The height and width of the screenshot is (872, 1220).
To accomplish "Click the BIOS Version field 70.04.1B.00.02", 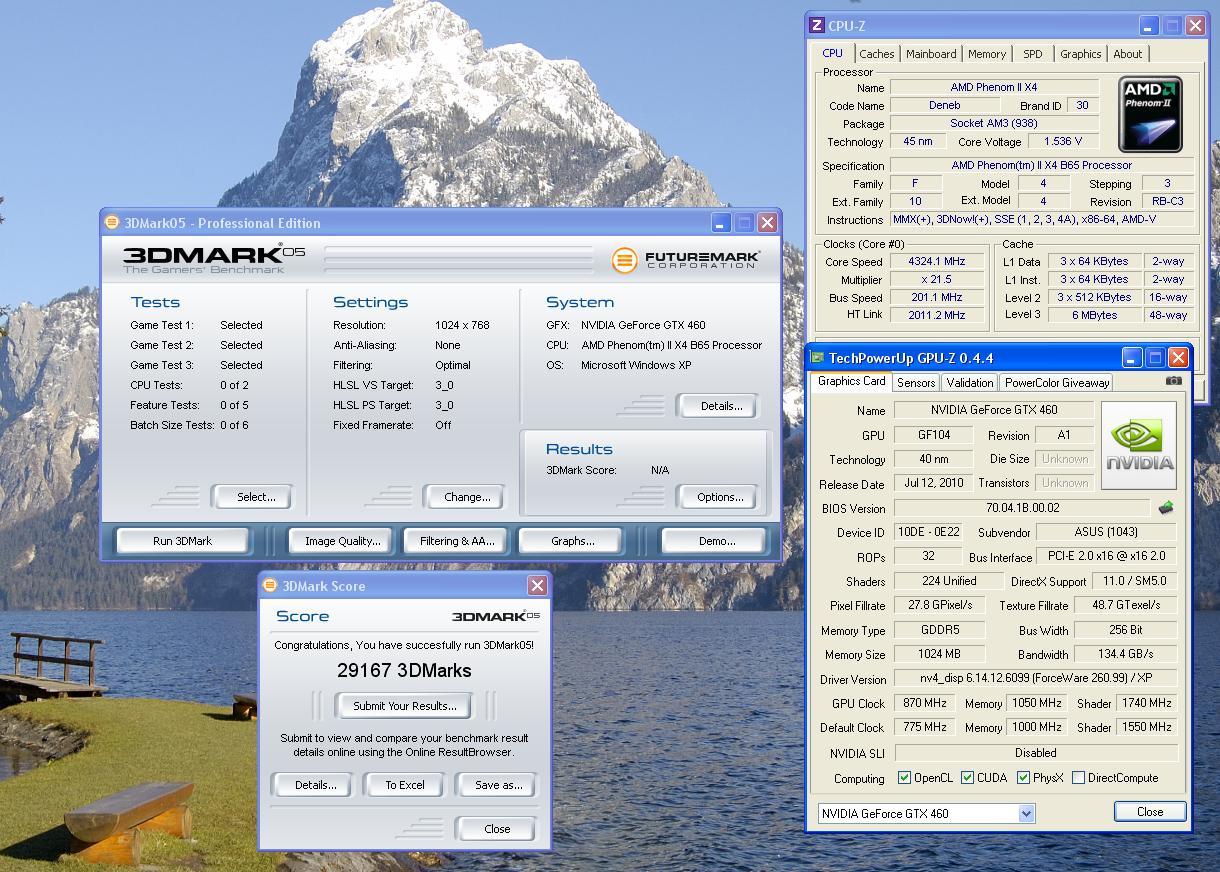I will point(1022,508).
